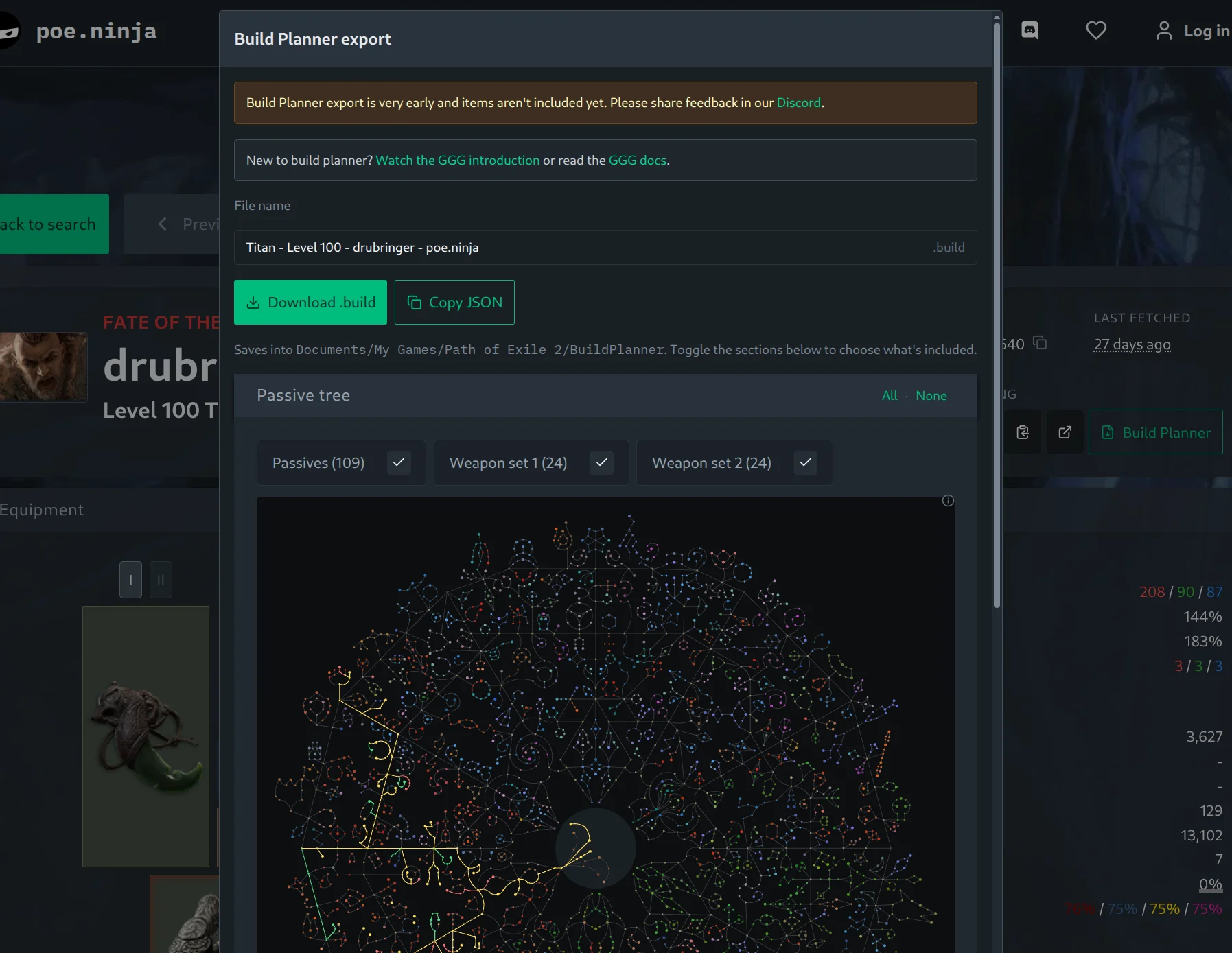Click the 0% stat value
The image size is (1232, 953).
(x=1210, y=884)
